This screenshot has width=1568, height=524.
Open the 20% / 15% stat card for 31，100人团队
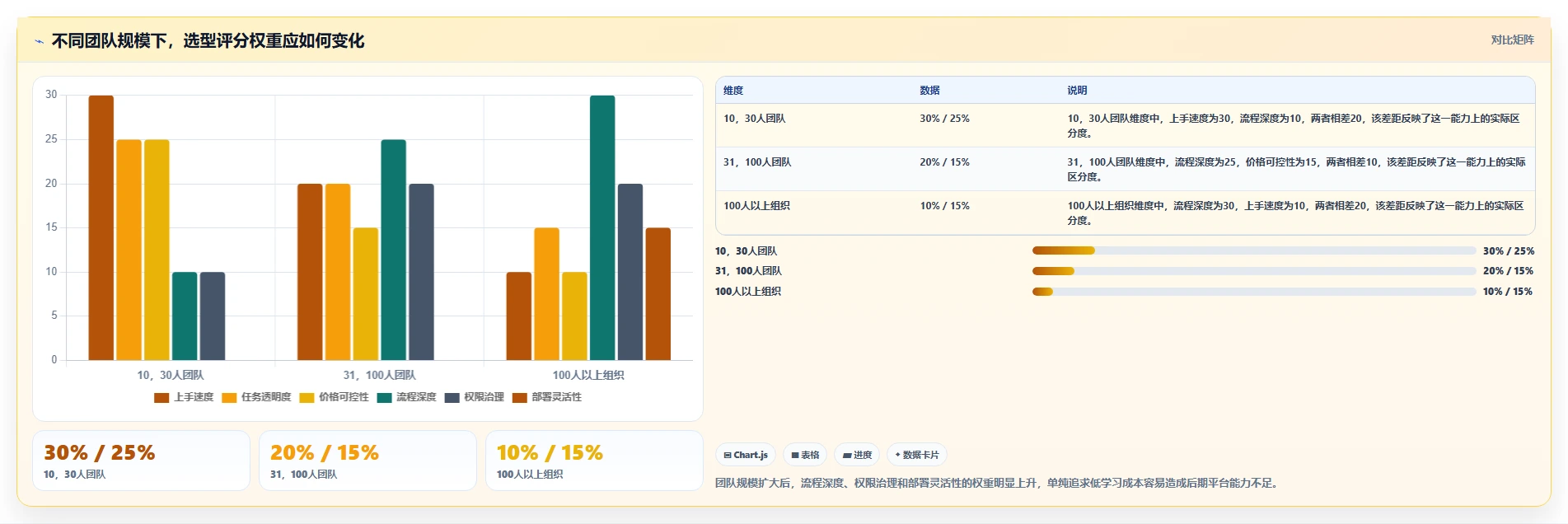point(367,461)
